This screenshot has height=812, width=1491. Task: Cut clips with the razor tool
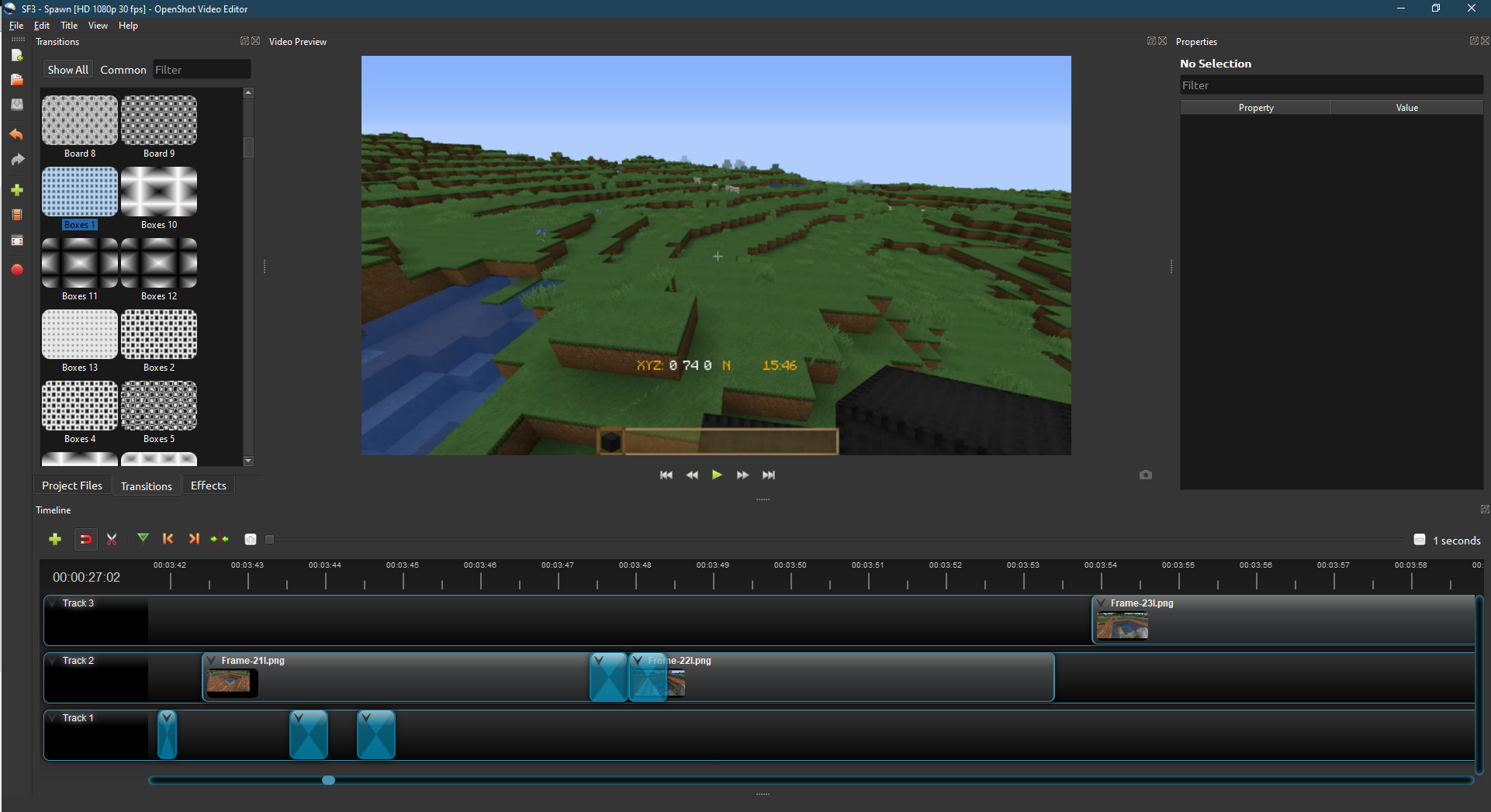111,539
